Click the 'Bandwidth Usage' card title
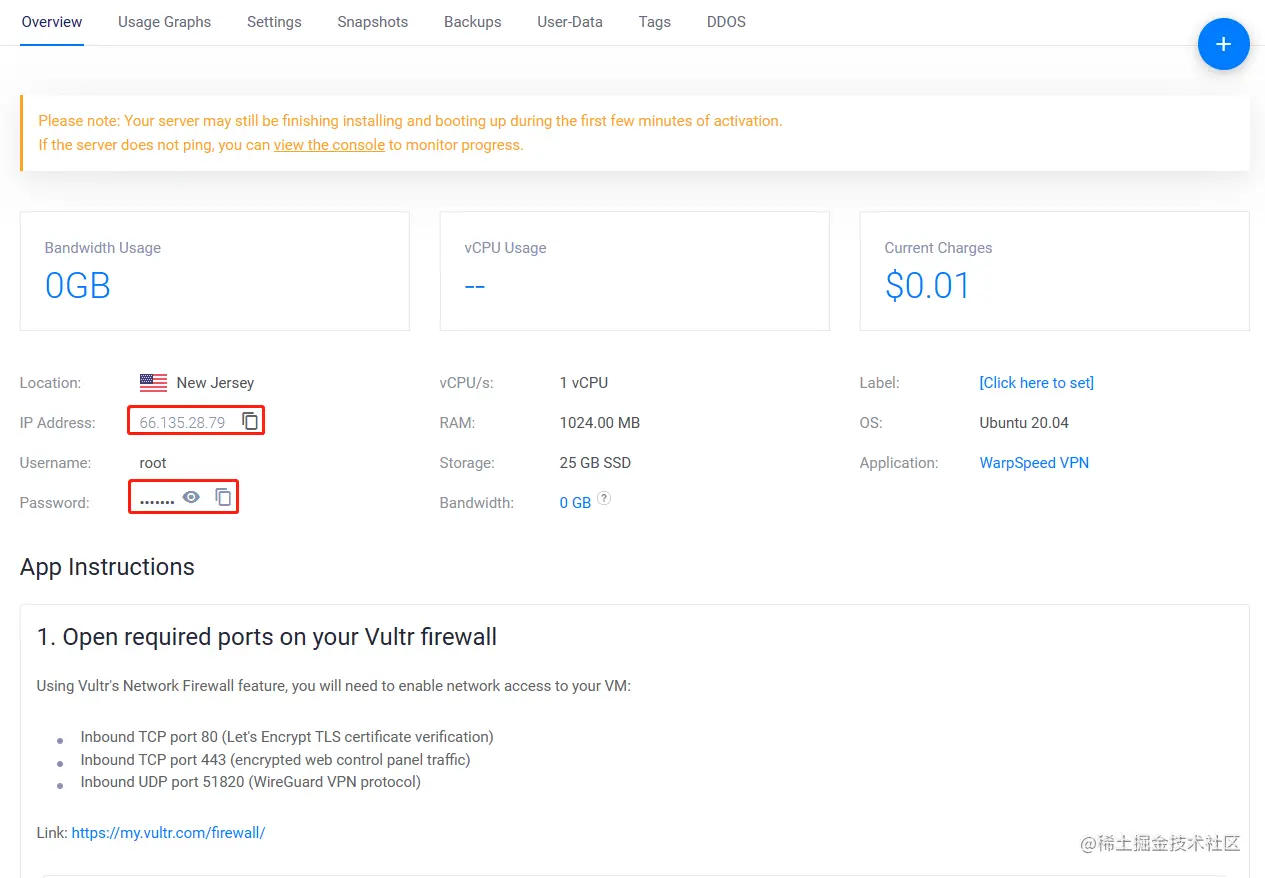 pos(103,248)
